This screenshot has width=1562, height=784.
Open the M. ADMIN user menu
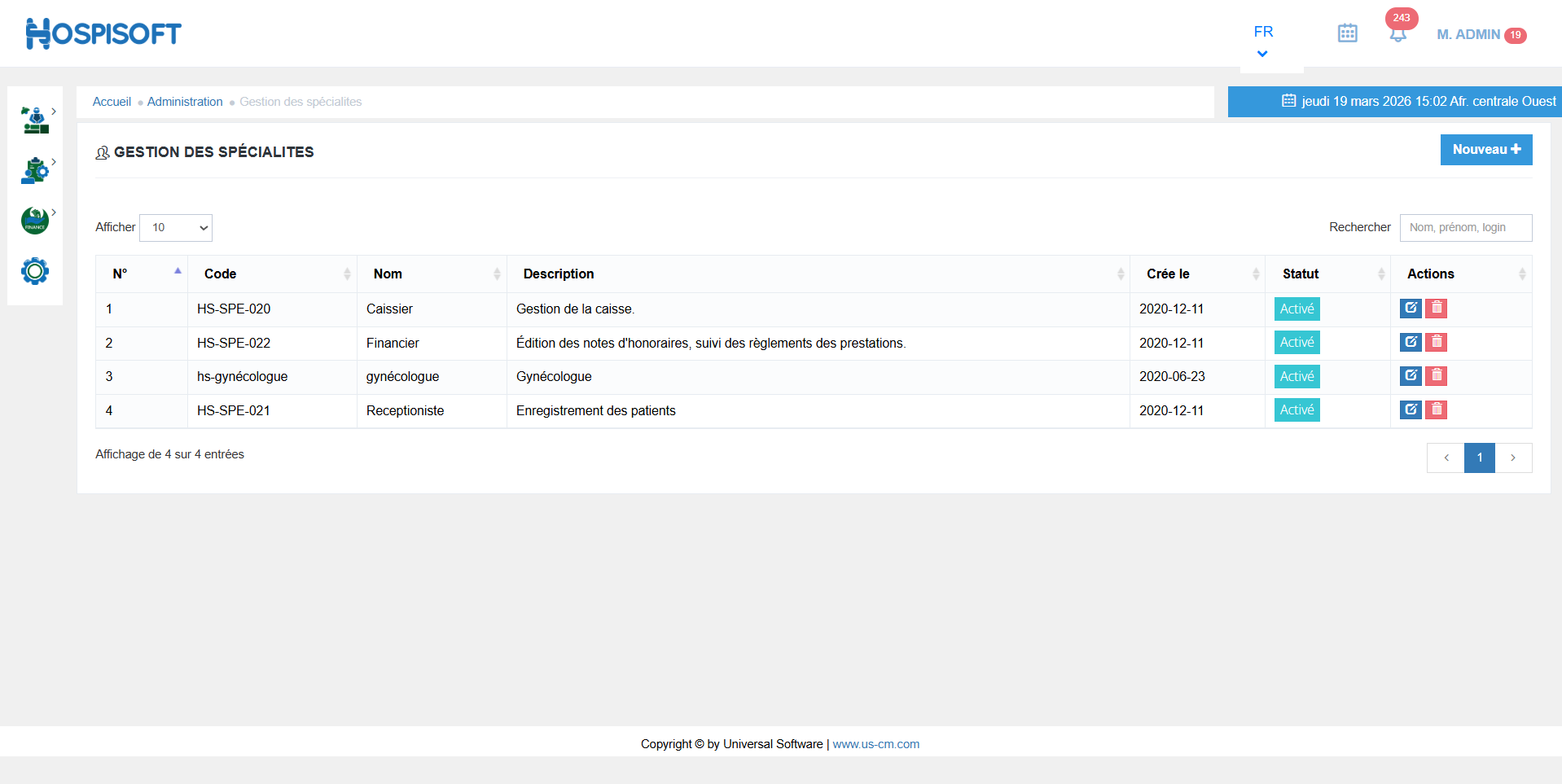tap(1468, 34)
